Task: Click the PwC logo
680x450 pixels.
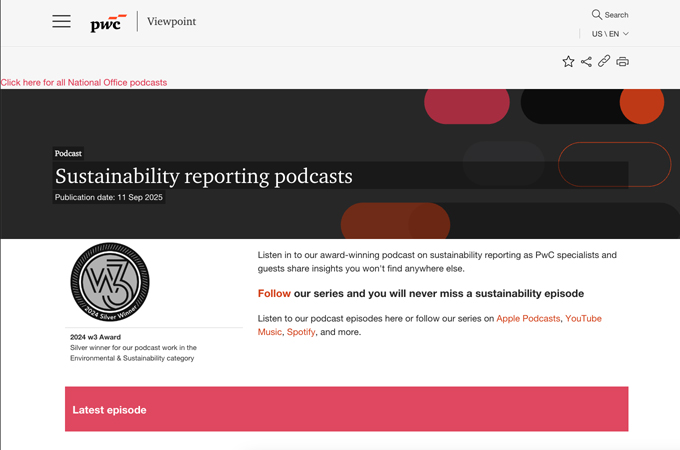Action: pos(108,22)
